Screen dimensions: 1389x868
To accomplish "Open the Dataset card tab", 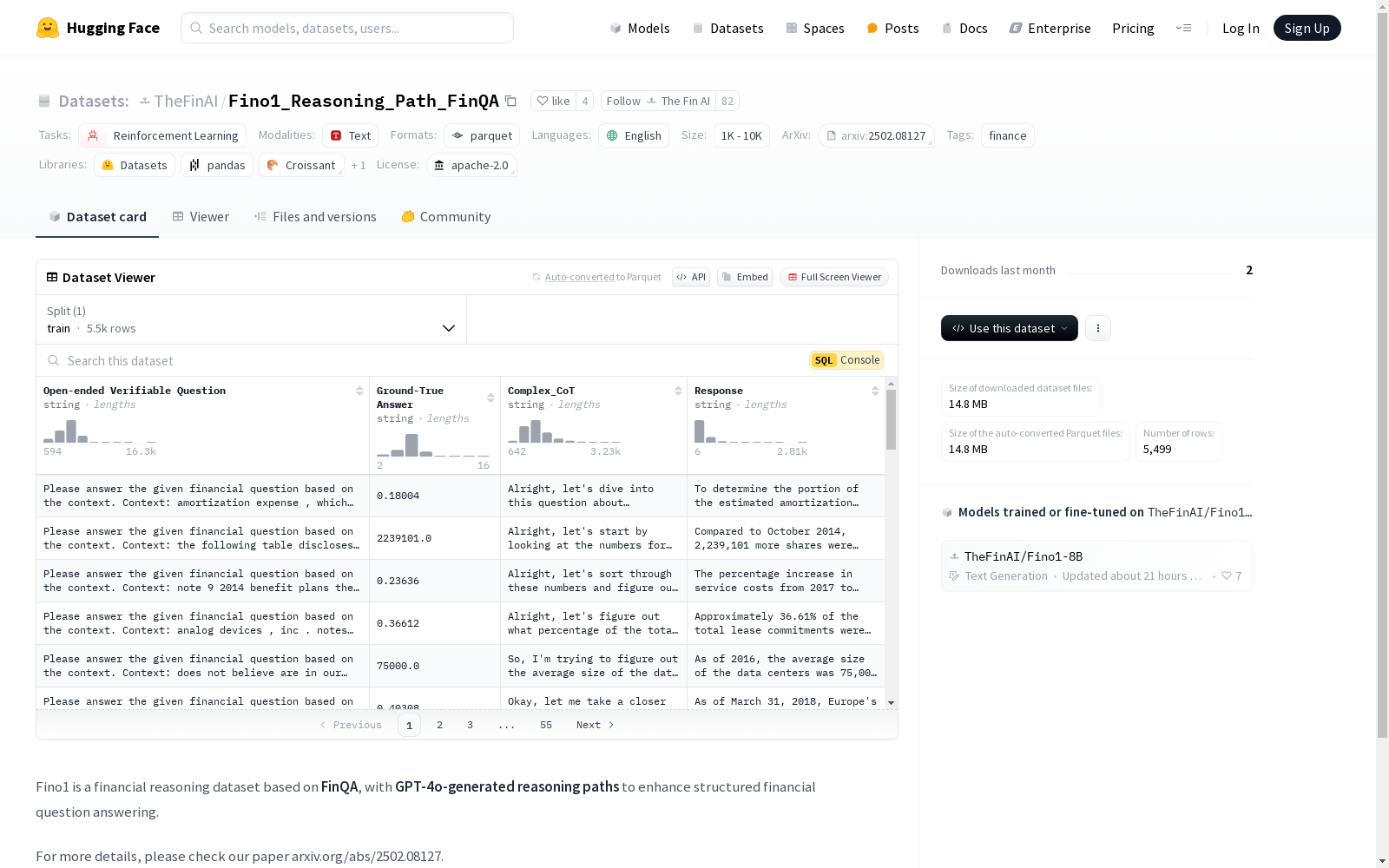I will point(97,217).
